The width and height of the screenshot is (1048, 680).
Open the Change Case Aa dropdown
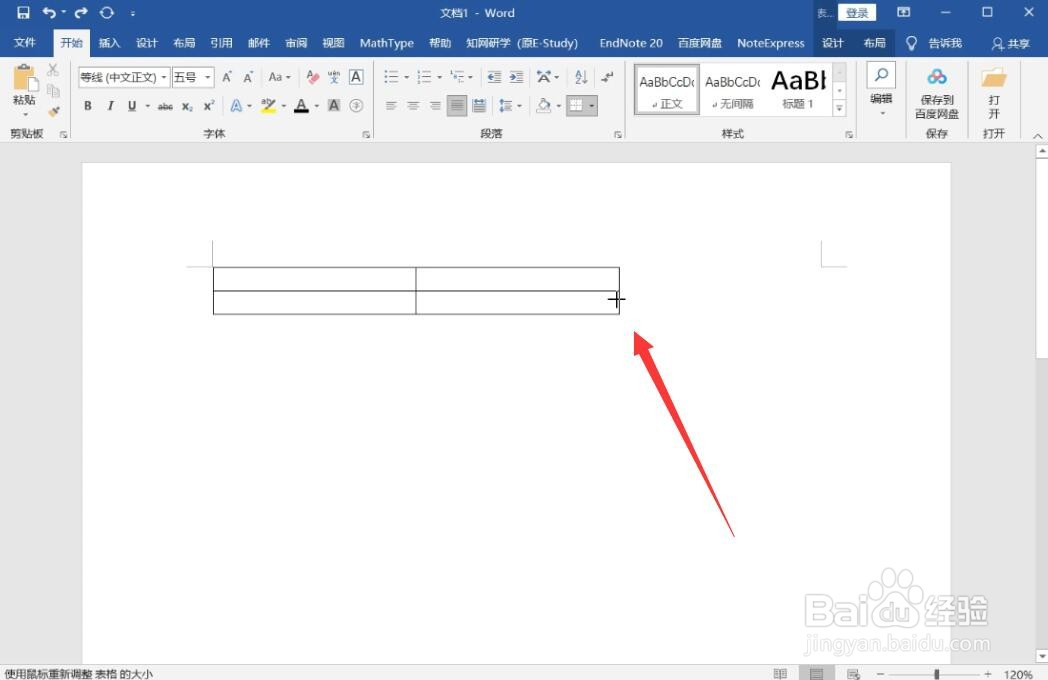pyautogui.click(x=279, y=77)
